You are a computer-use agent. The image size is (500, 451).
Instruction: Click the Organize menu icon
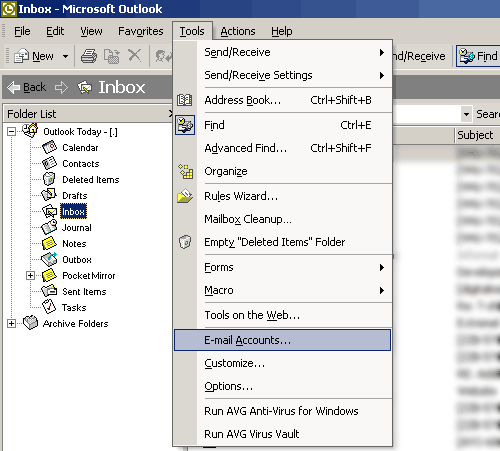(x=186, y=171)
